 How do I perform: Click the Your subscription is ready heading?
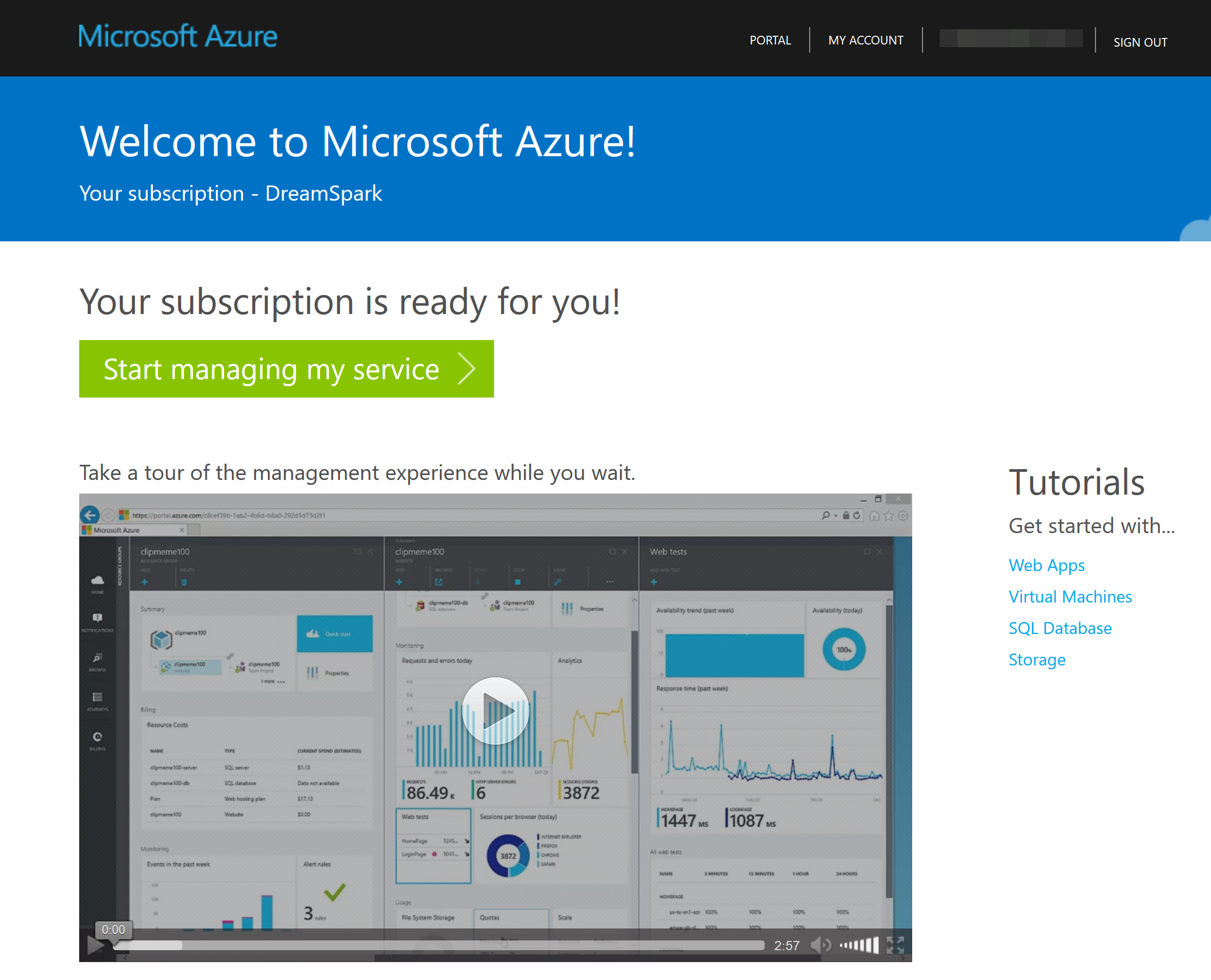349,302
